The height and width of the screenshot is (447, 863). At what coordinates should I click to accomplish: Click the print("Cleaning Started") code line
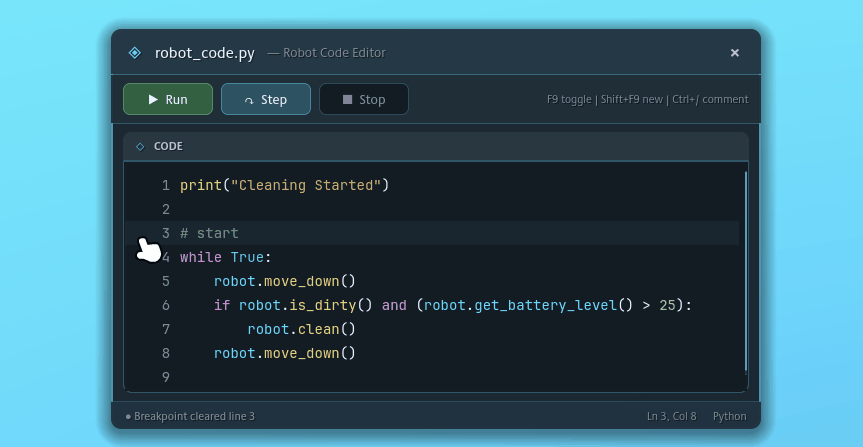pyautogui.click(x=285, y=186)
